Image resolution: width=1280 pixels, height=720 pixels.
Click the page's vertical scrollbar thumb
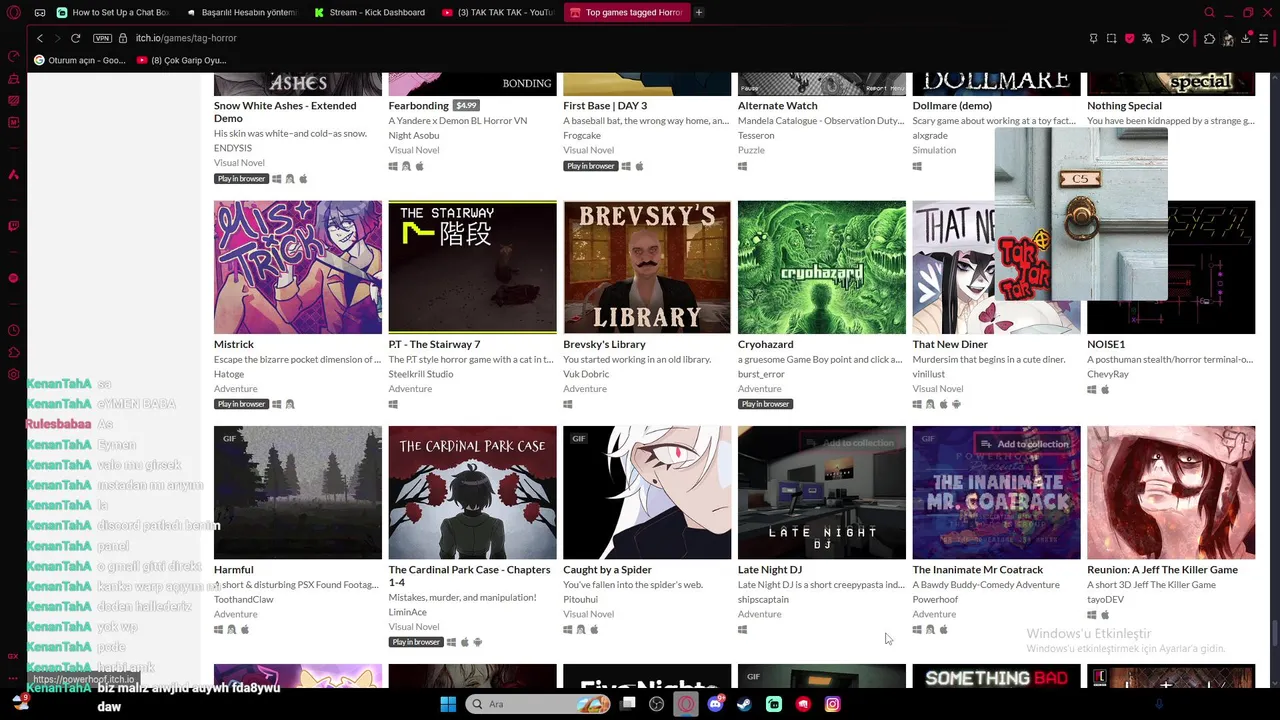[x=1274, y=633]
